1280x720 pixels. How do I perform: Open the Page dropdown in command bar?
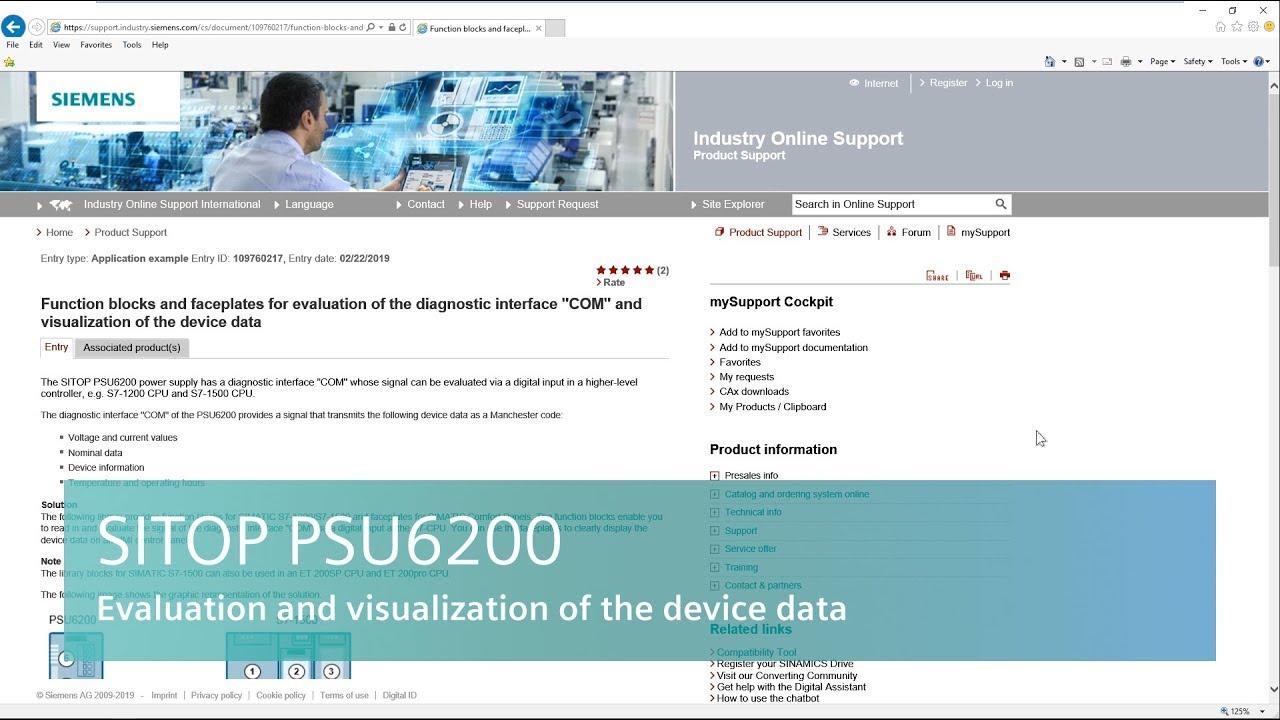(1162, 61)
